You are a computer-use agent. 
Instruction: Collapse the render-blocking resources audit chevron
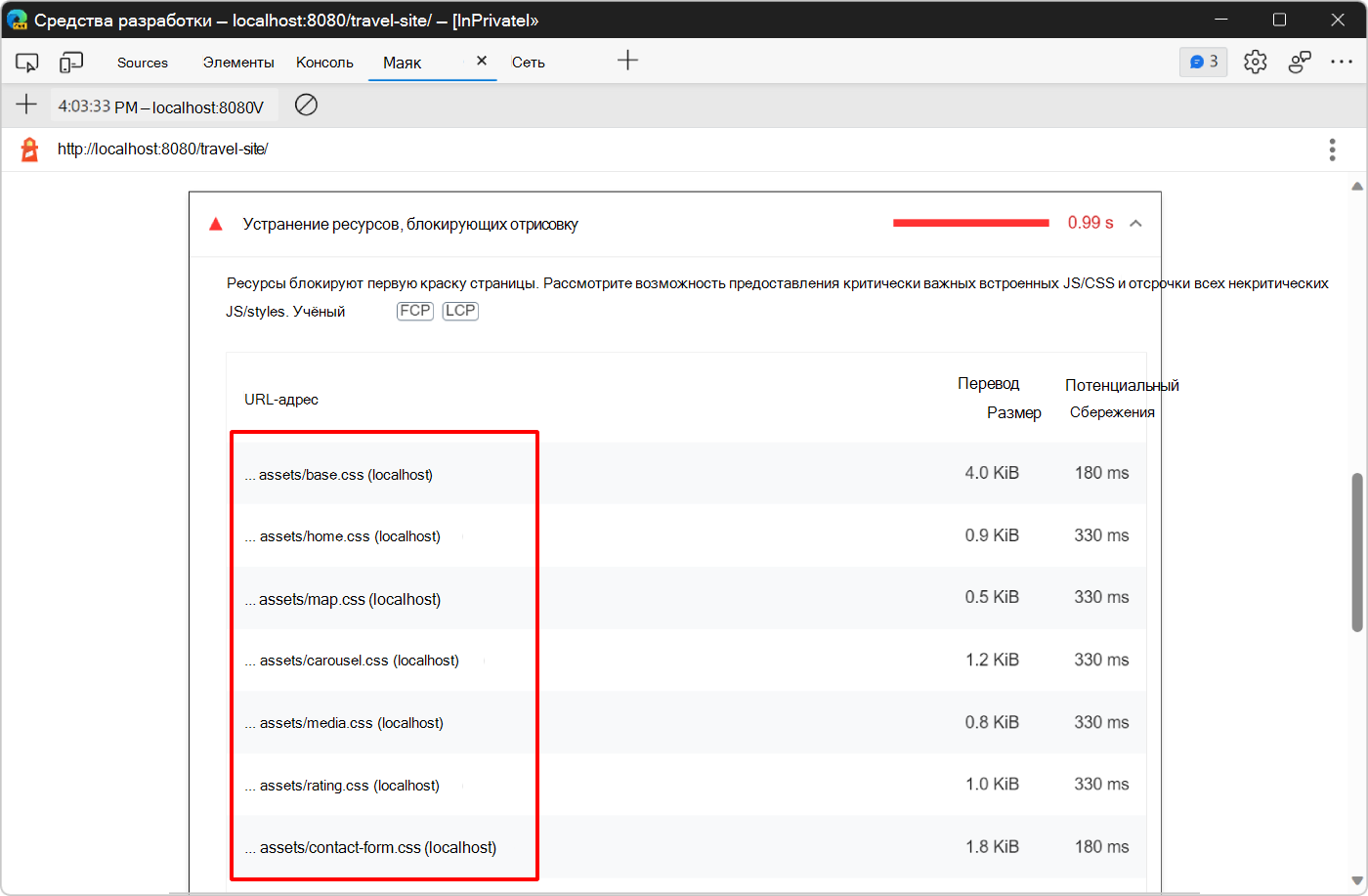tap(1135, 224)
